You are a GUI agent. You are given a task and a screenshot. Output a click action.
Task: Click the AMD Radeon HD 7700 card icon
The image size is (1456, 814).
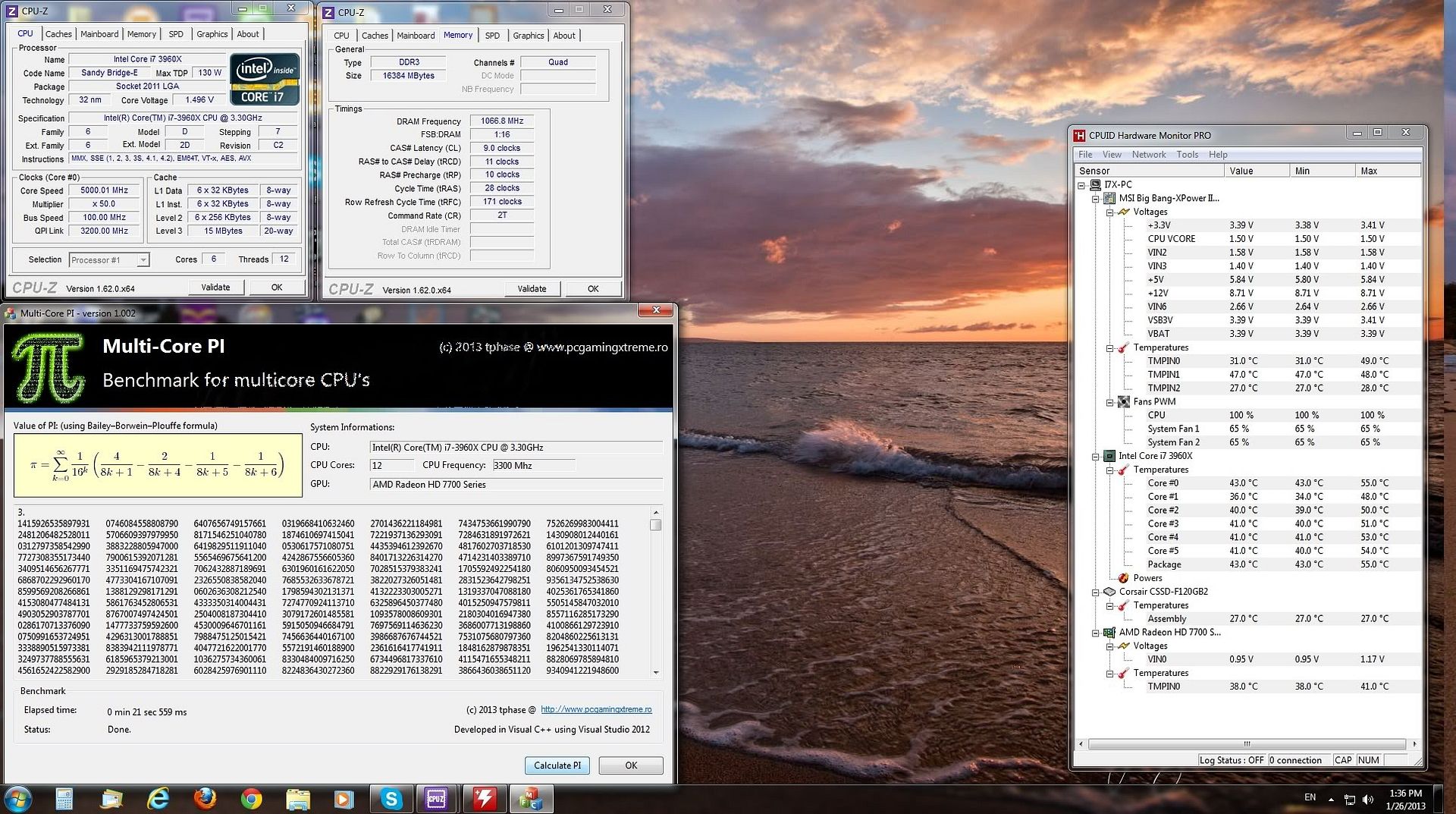[x=1109, y=633]
